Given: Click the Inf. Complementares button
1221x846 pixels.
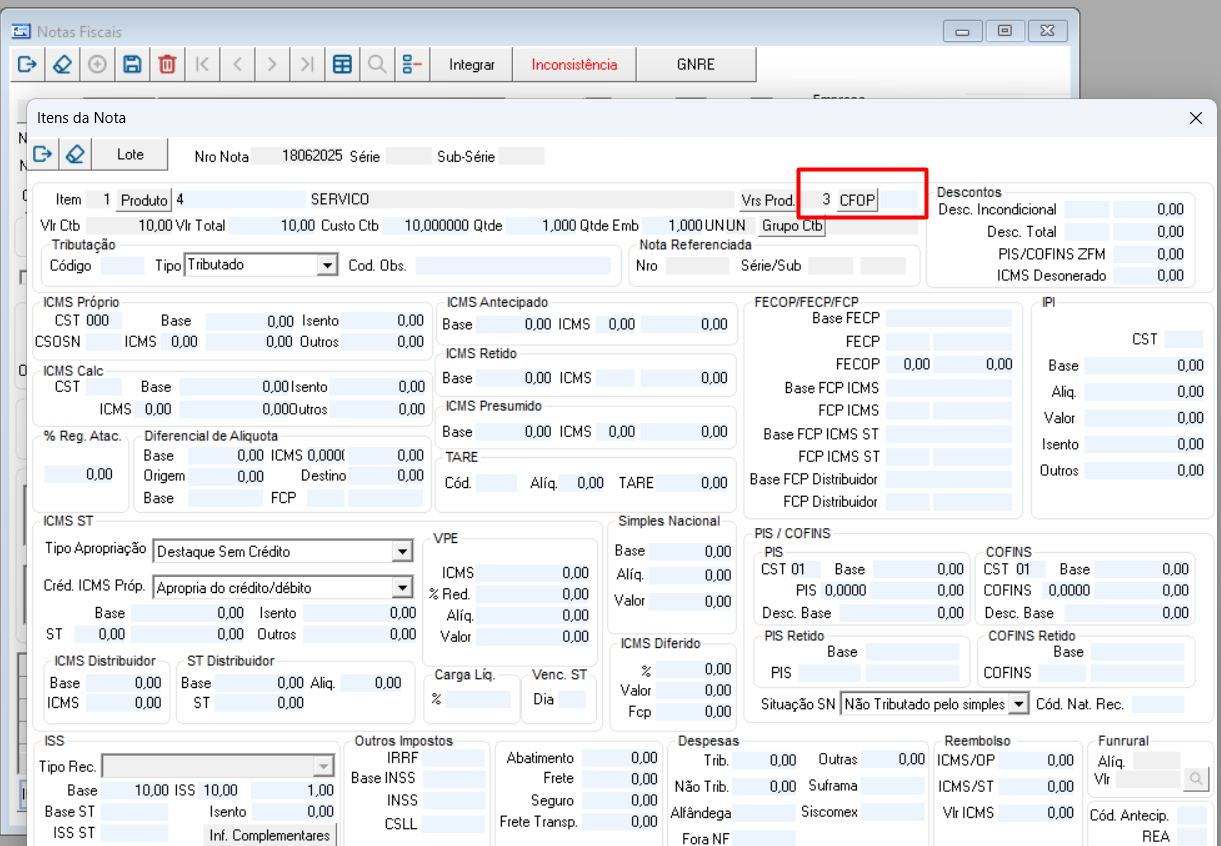Looking at the screenshot, I should (x=270, y=835).
